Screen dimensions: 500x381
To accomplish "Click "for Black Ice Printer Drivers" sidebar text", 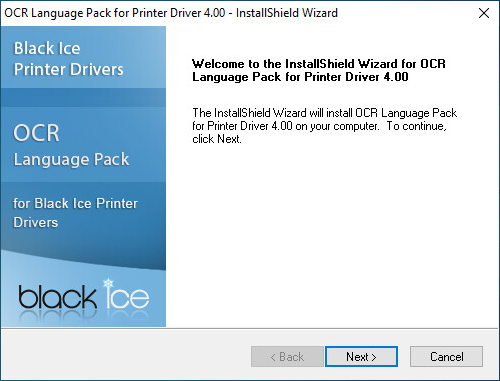I will (x=75, y=213).
